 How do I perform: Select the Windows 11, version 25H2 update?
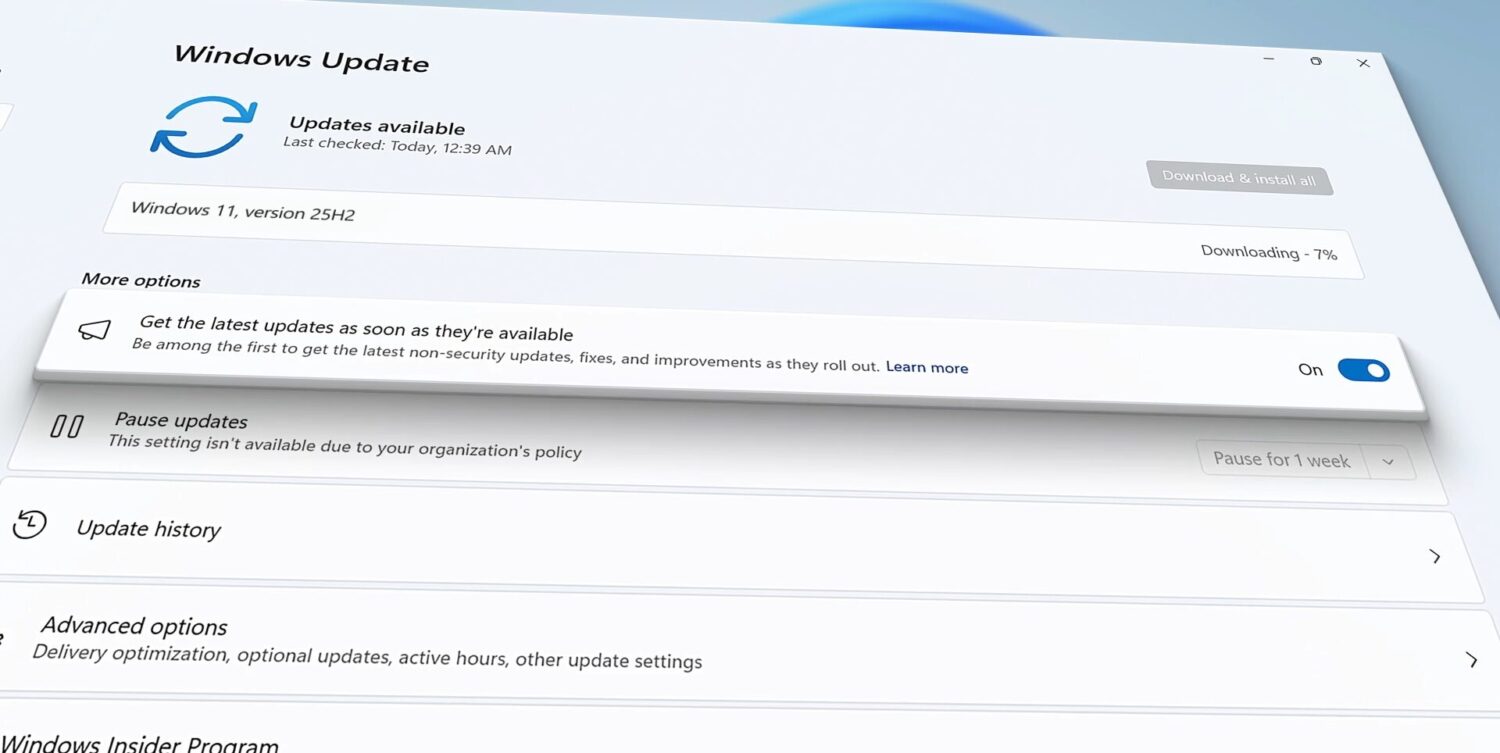coord(243,211)
